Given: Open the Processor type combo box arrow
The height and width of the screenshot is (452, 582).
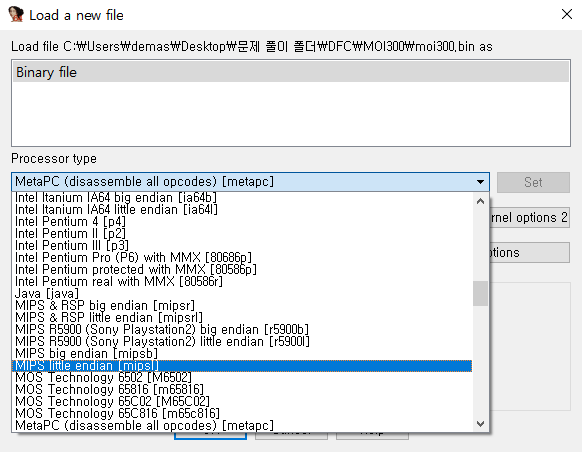Looking at the screenshot, I should (x=480, y=182).
